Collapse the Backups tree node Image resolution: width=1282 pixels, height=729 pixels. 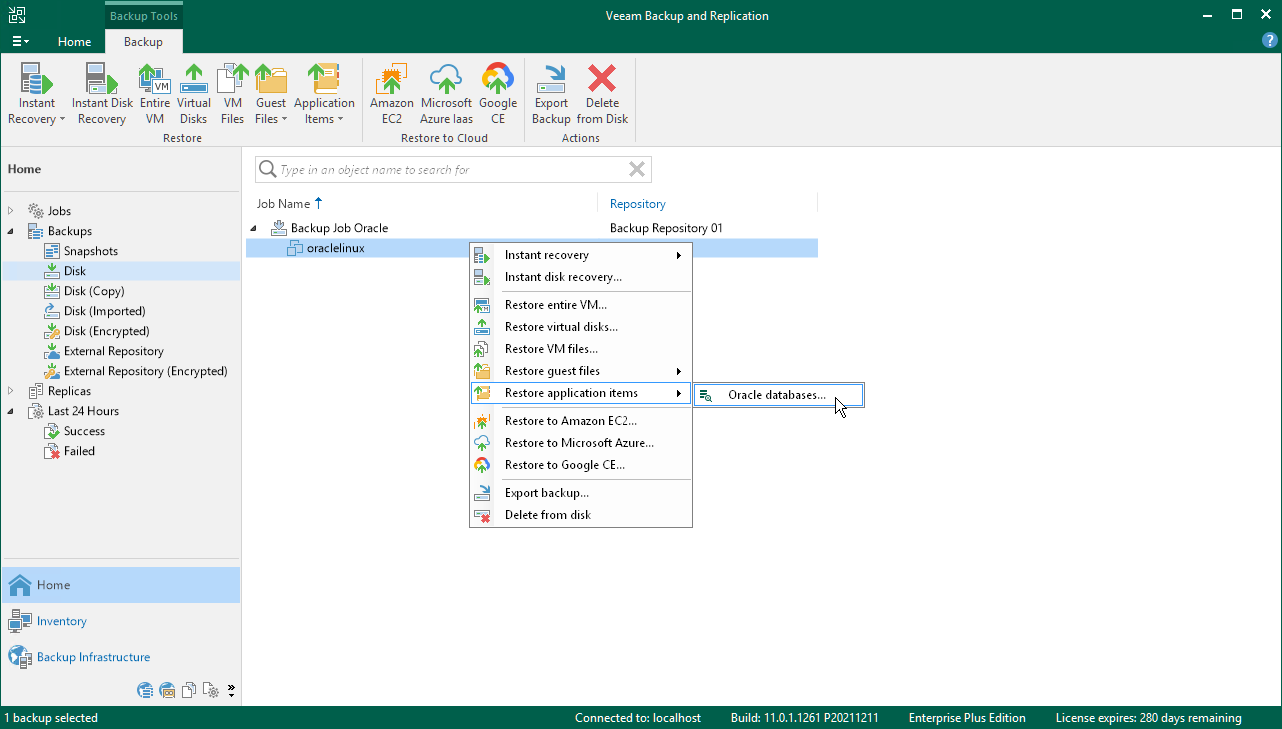point(11,231)
